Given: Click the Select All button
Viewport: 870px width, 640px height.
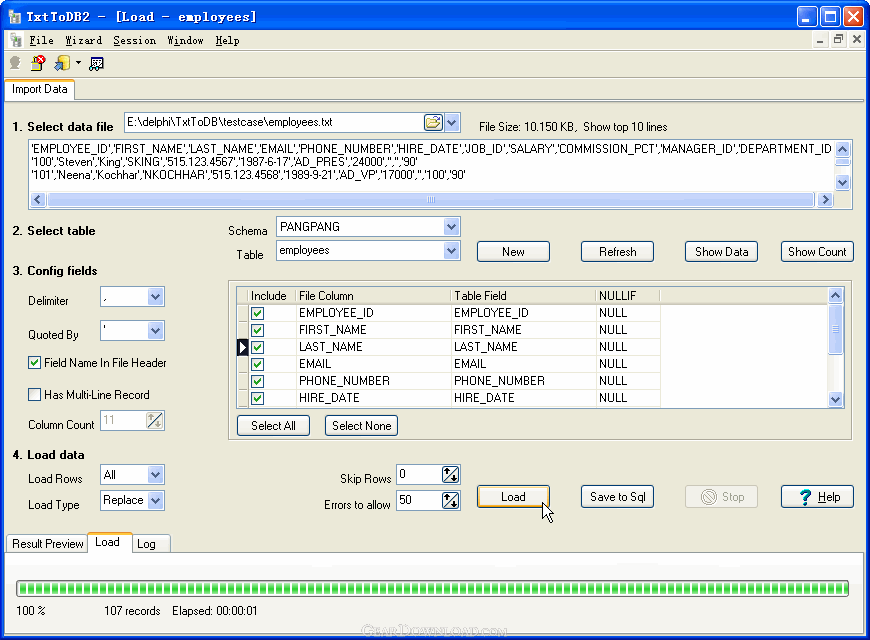Looking at the screenshot, I should pyautogui.click(x=273, y=426).
